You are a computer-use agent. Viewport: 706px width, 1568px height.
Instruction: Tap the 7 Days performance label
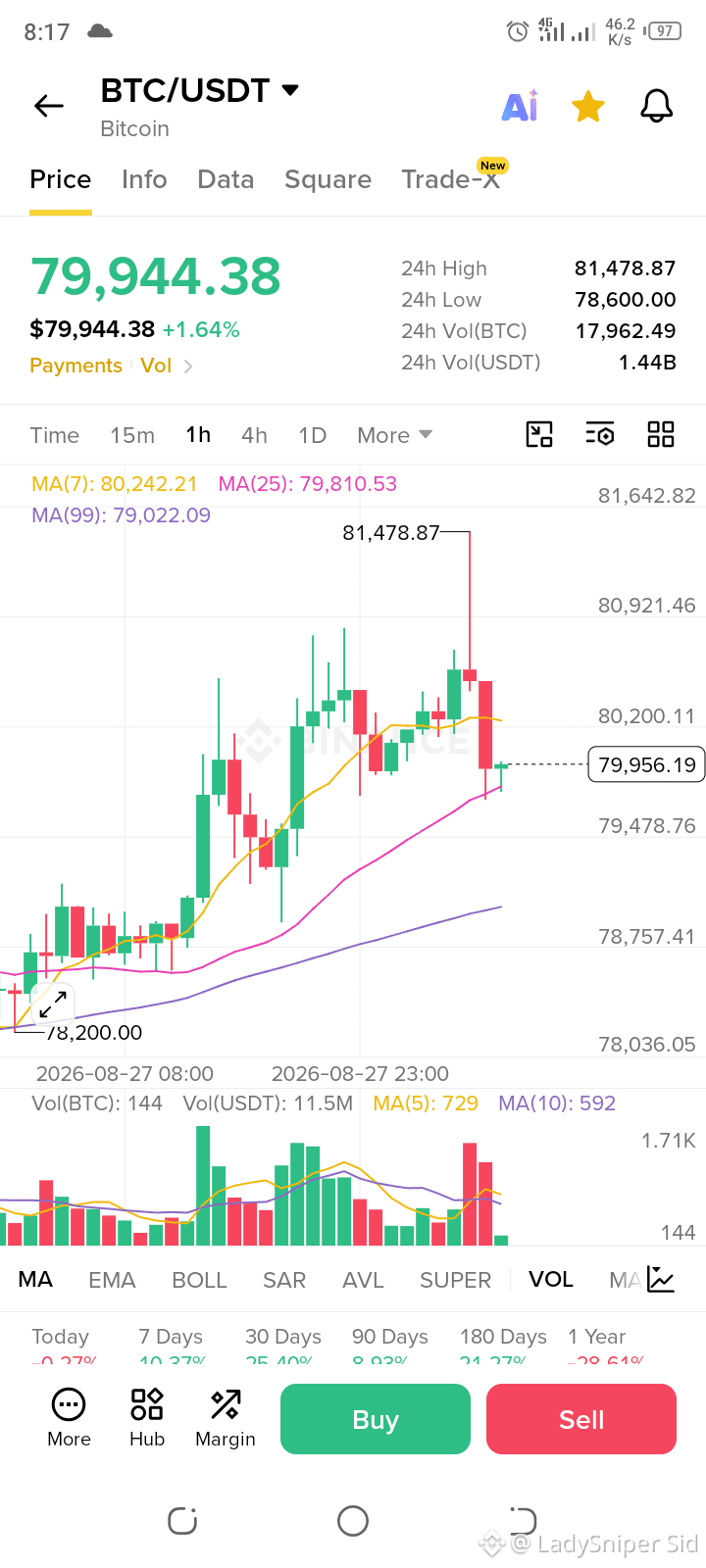click(x=171, y=1337)
